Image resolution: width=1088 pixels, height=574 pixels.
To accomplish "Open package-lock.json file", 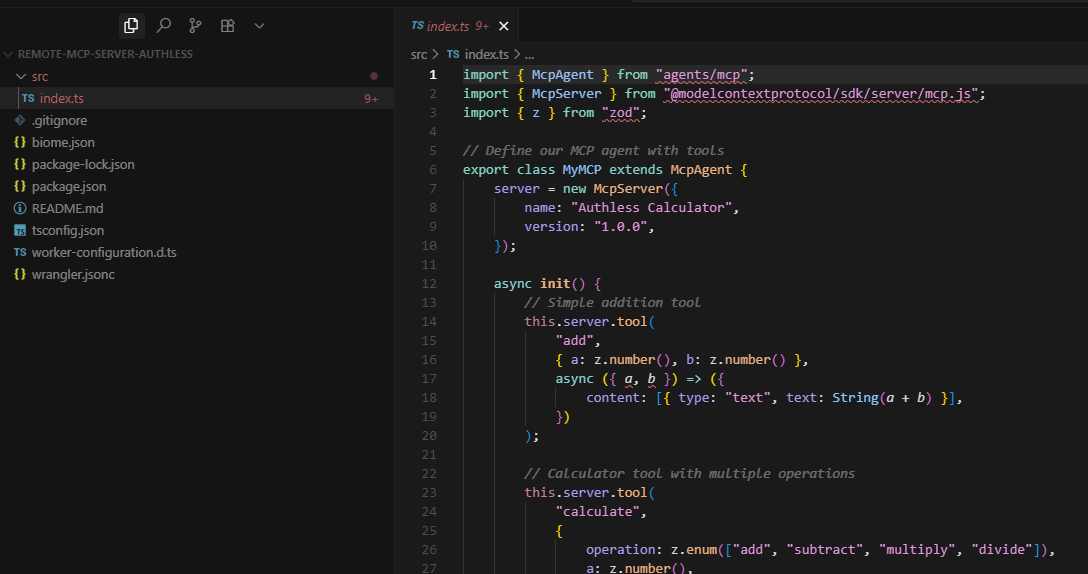I will click(x=83, y=164).
